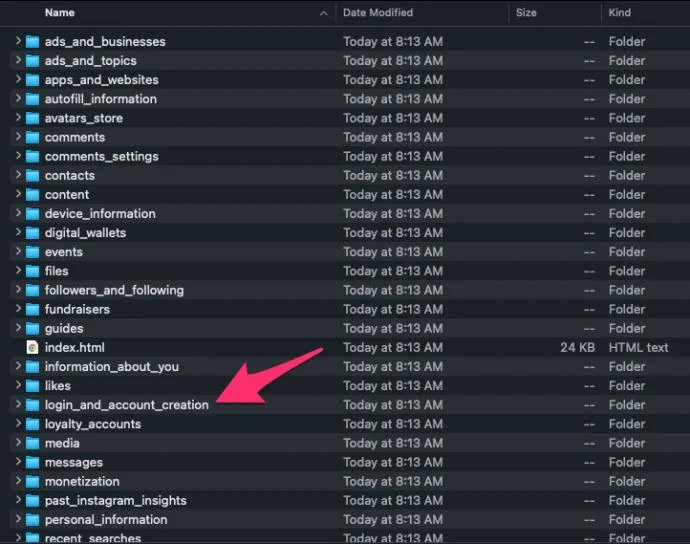690x544 pixels.
Task: Click the monetization folder icon
Action: pos(33,482)
